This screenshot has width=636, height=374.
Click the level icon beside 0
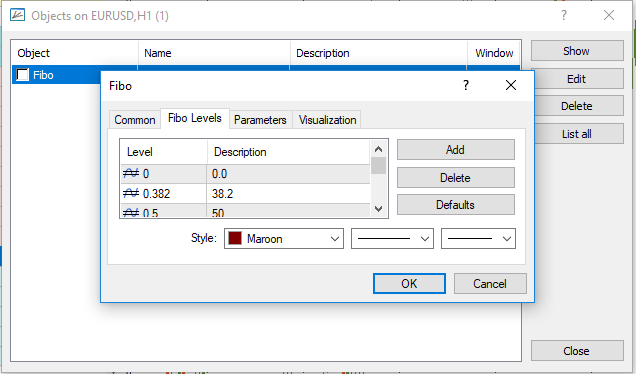[131, 174]
